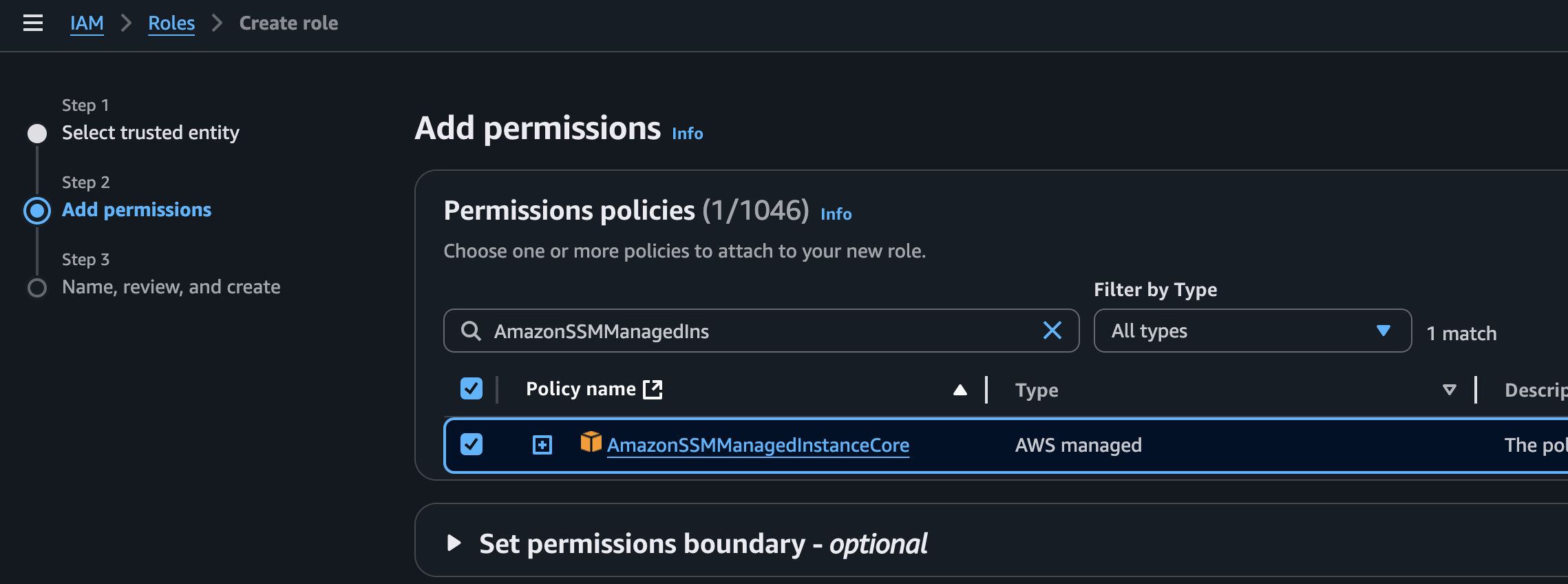Toggle the select-all policies header checkbox
Screen dimensions: 1568x584
point(472,388)
